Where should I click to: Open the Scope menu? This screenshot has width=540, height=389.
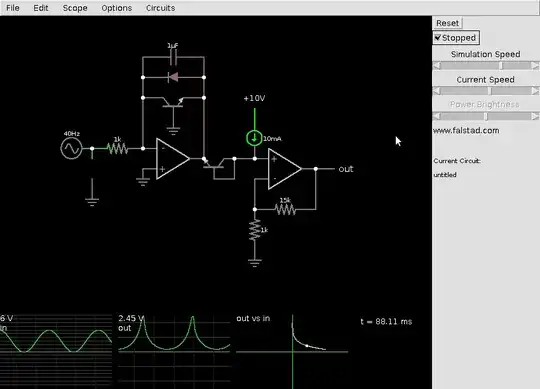click(x=75, y=8)
